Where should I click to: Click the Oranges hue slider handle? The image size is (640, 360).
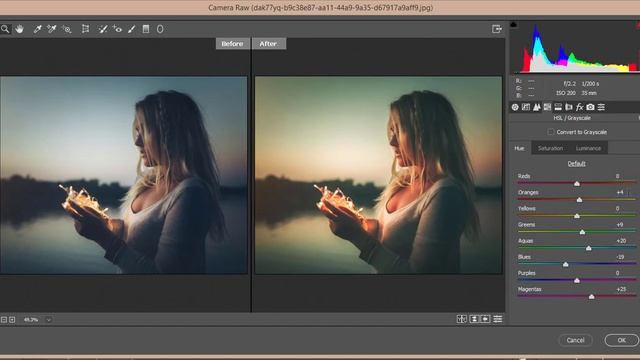(x=579, y=200)
